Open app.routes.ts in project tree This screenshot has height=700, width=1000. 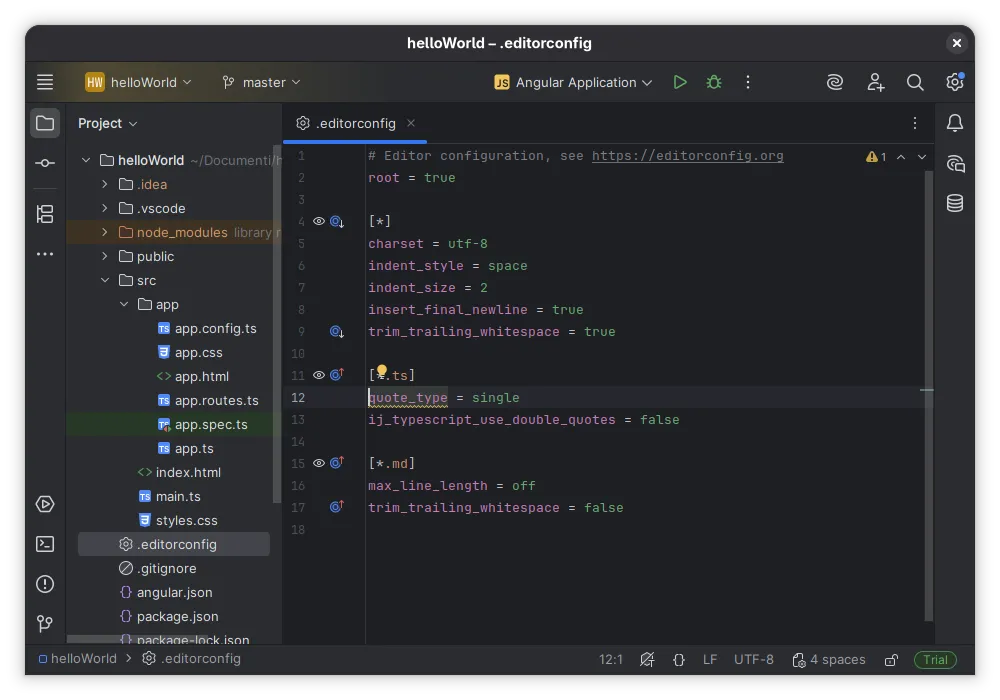pos(216,400)
